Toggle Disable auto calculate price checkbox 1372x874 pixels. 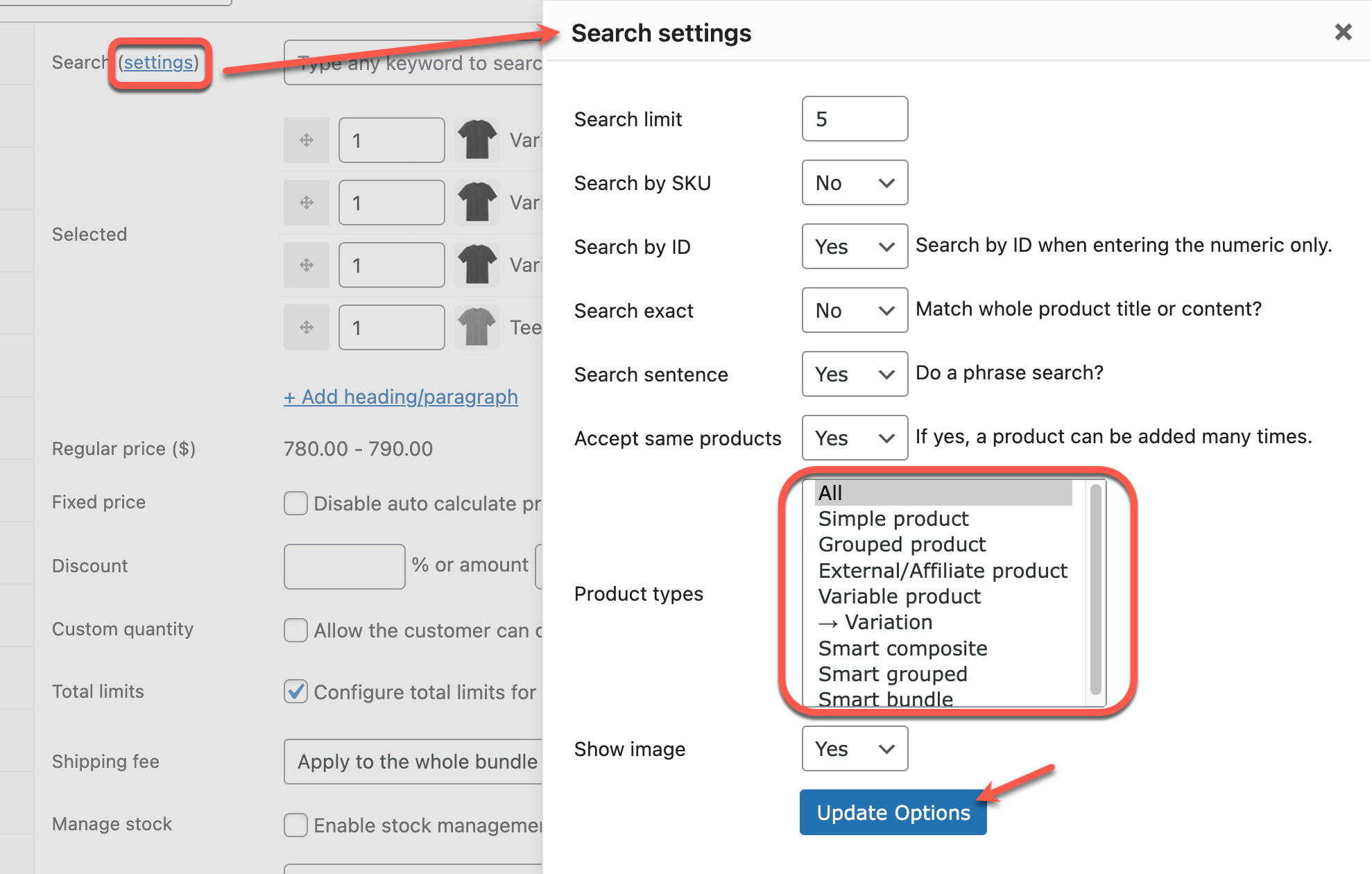pos(296,503)
